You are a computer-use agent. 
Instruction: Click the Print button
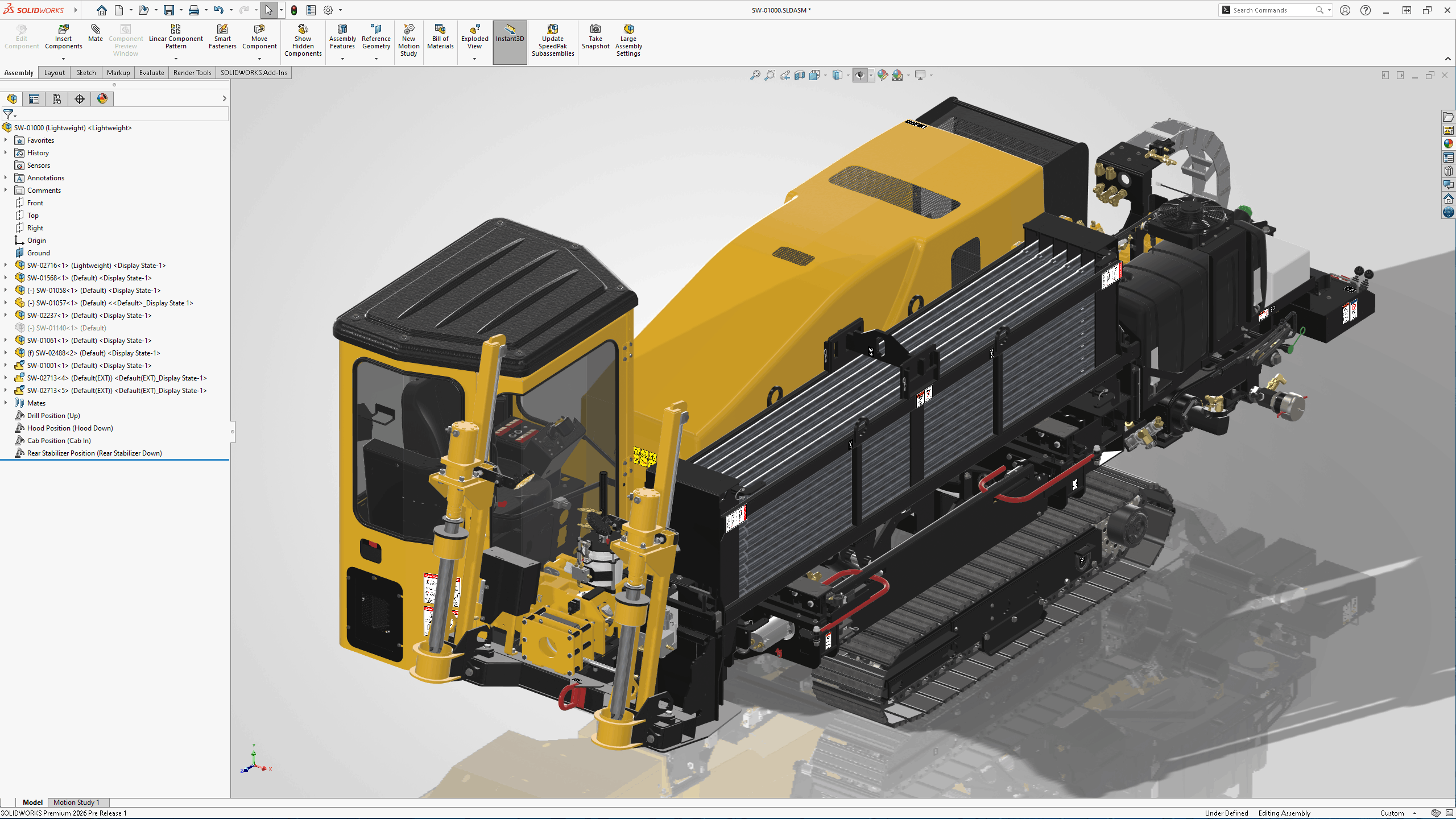(x=194, y=10)
